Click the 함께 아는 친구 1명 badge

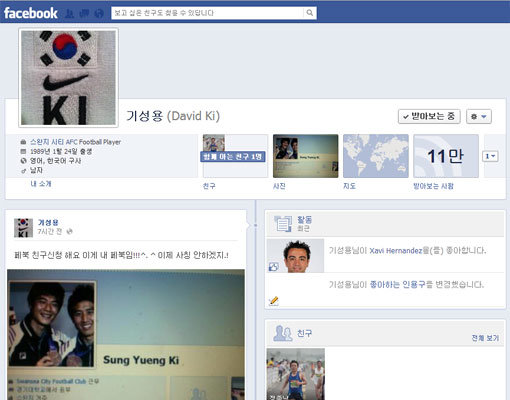233,157
